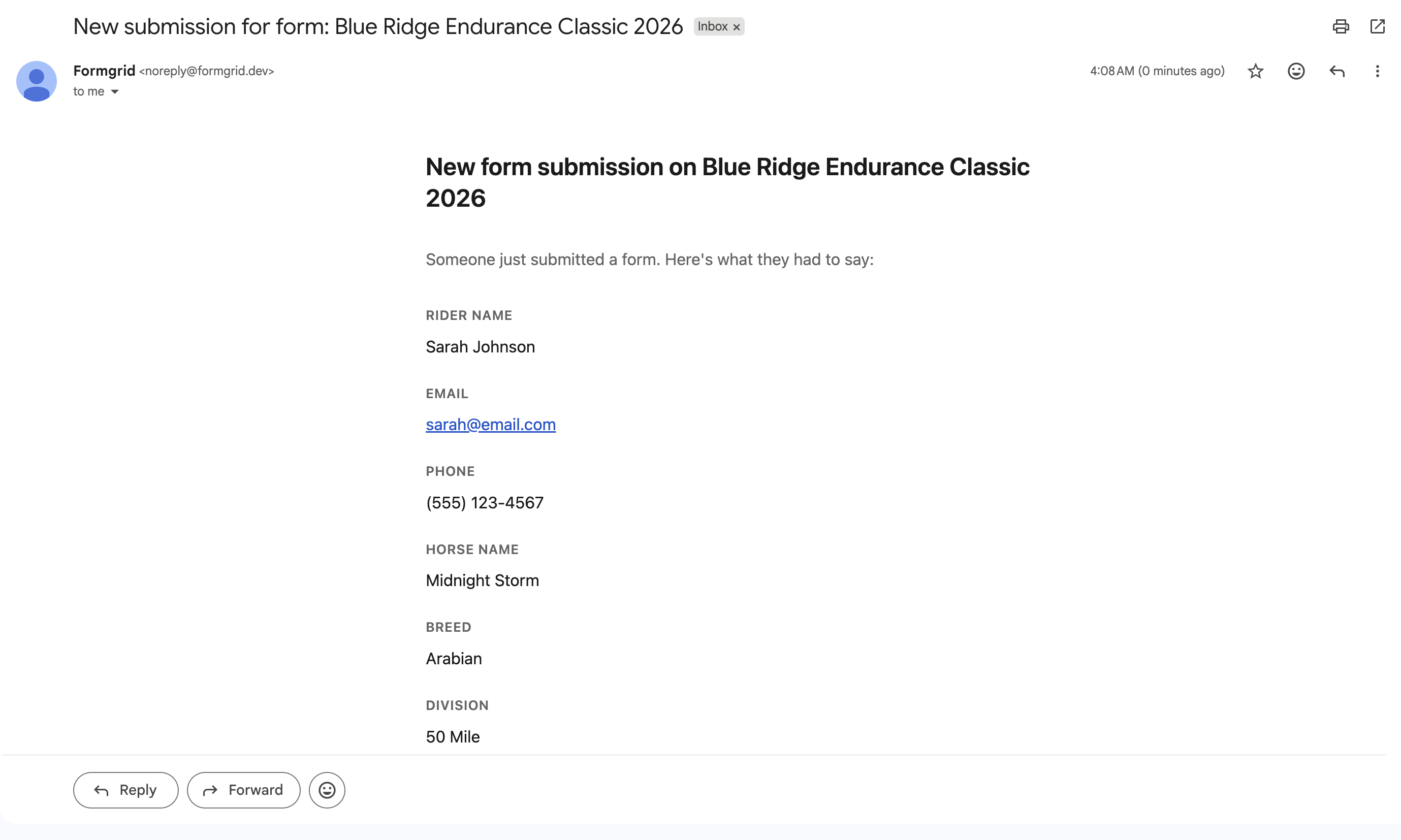Click the EMAIL field label
Screen dimensions: 1401x840
447,394
